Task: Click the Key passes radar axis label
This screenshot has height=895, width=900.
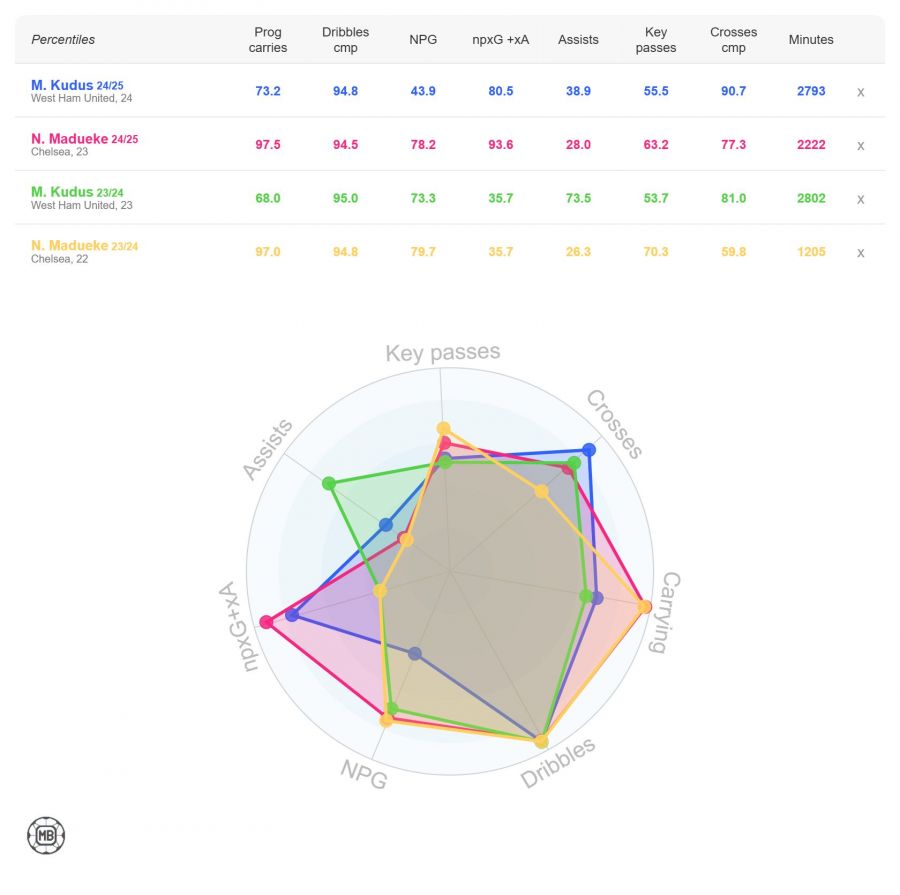Action: click(443, 353)
